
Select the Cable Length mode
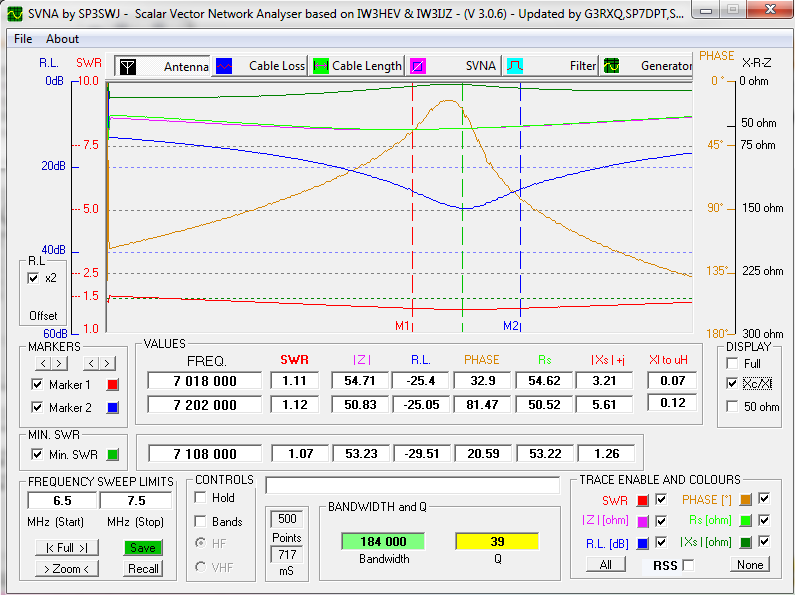tap(321, 66)
